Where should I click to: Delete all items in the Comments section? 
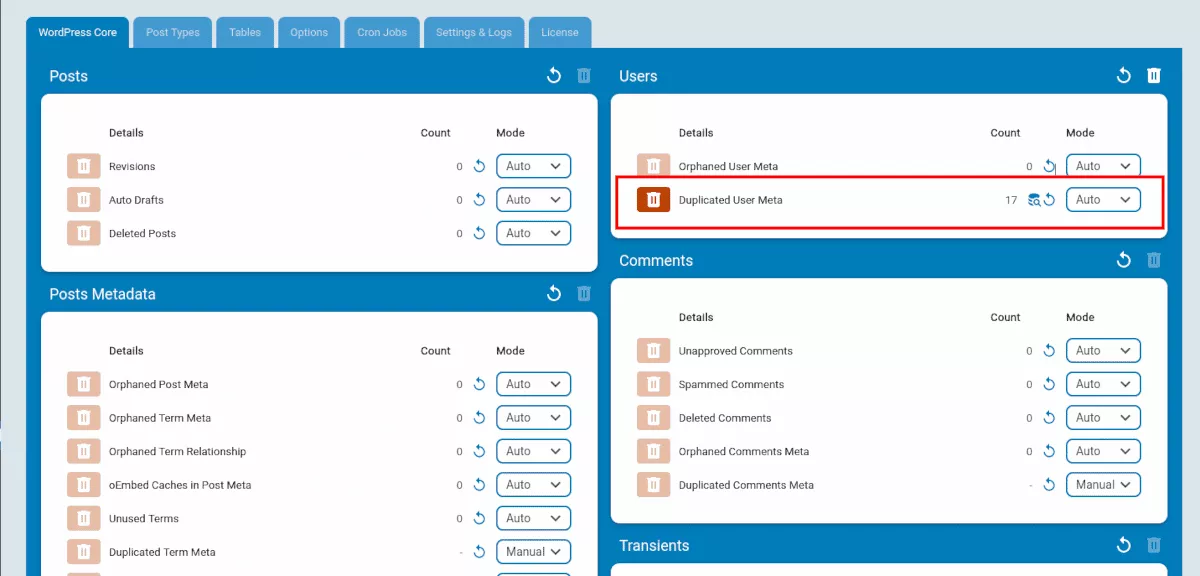(x=1154, y=260)
